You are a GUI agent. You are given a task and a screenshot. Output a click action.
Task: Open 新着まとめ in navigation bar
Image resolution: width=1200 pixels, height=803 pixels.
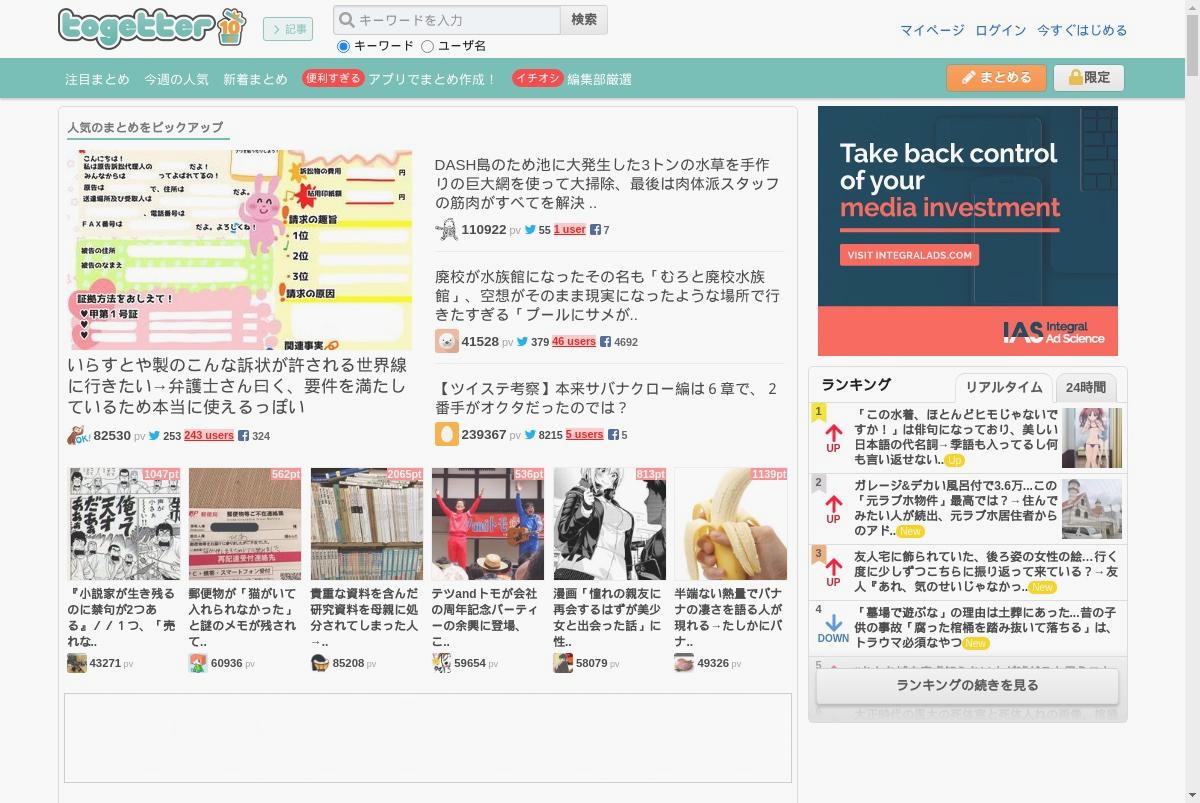(x=255, y=79)
